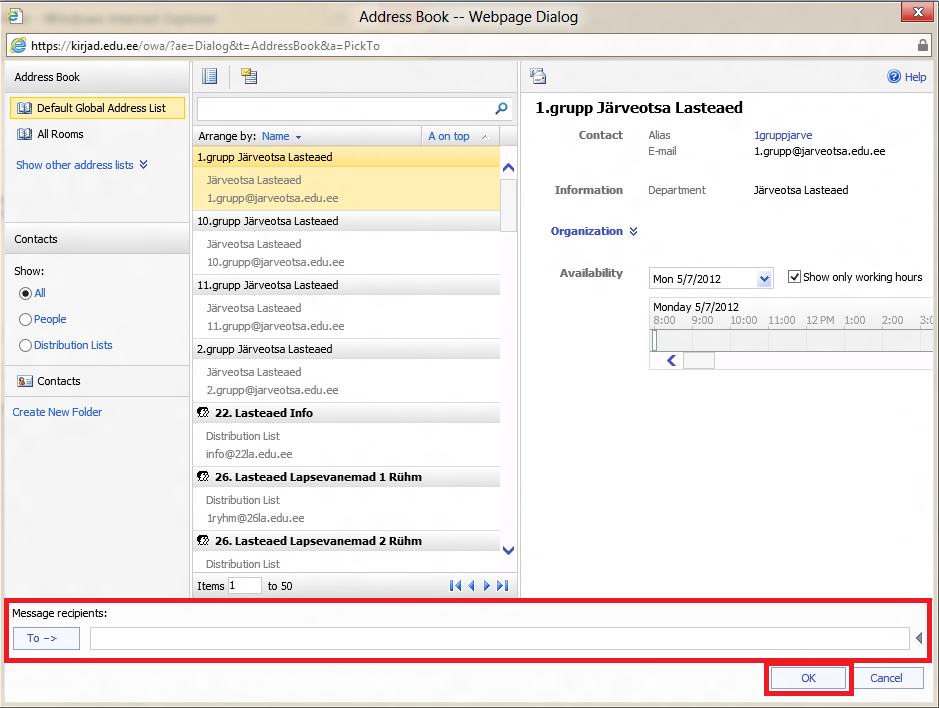The image size is (939, 708).
Task: Click the 1ryhm@26la.edu.ee address text
Action: (256, 518)
